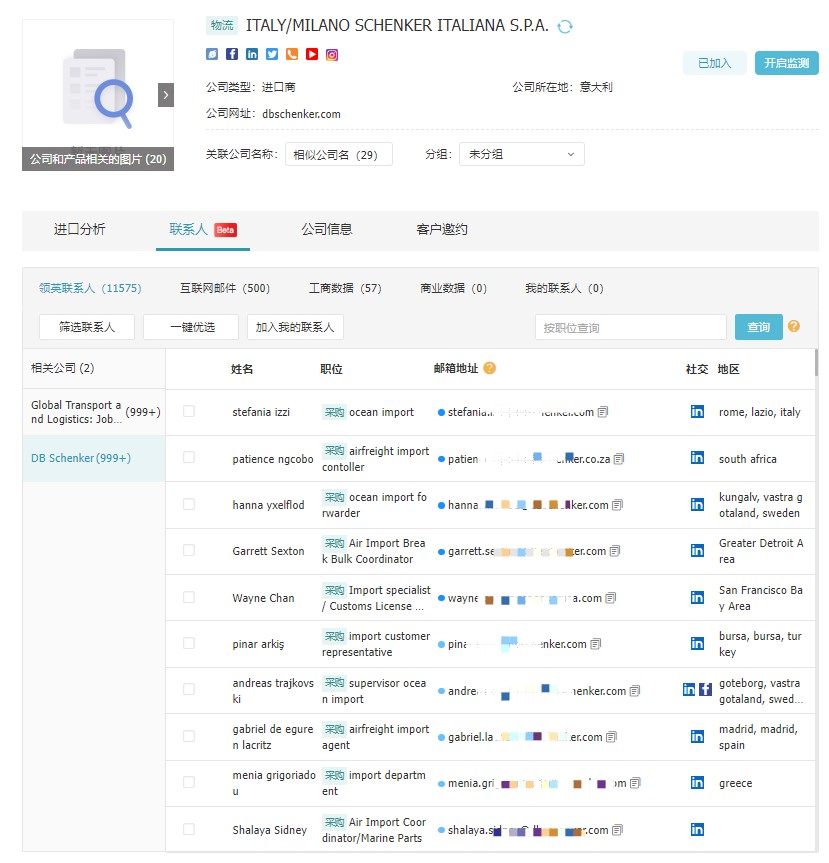
Task: Select checkbox for pinar arkiş
Action: pyautogui.click(x=189, y=643)
